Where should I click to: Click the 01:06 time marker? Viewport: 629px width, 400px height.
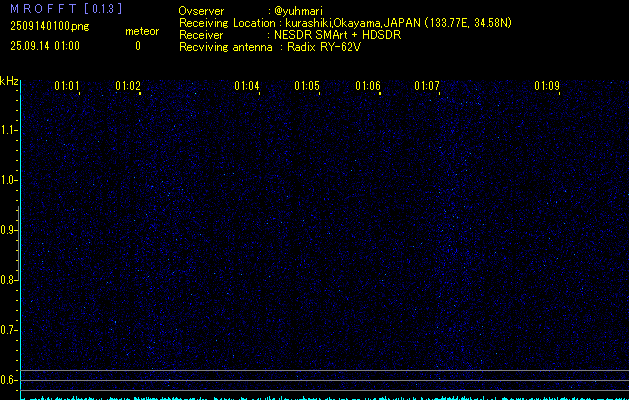(x=368, y=85)
